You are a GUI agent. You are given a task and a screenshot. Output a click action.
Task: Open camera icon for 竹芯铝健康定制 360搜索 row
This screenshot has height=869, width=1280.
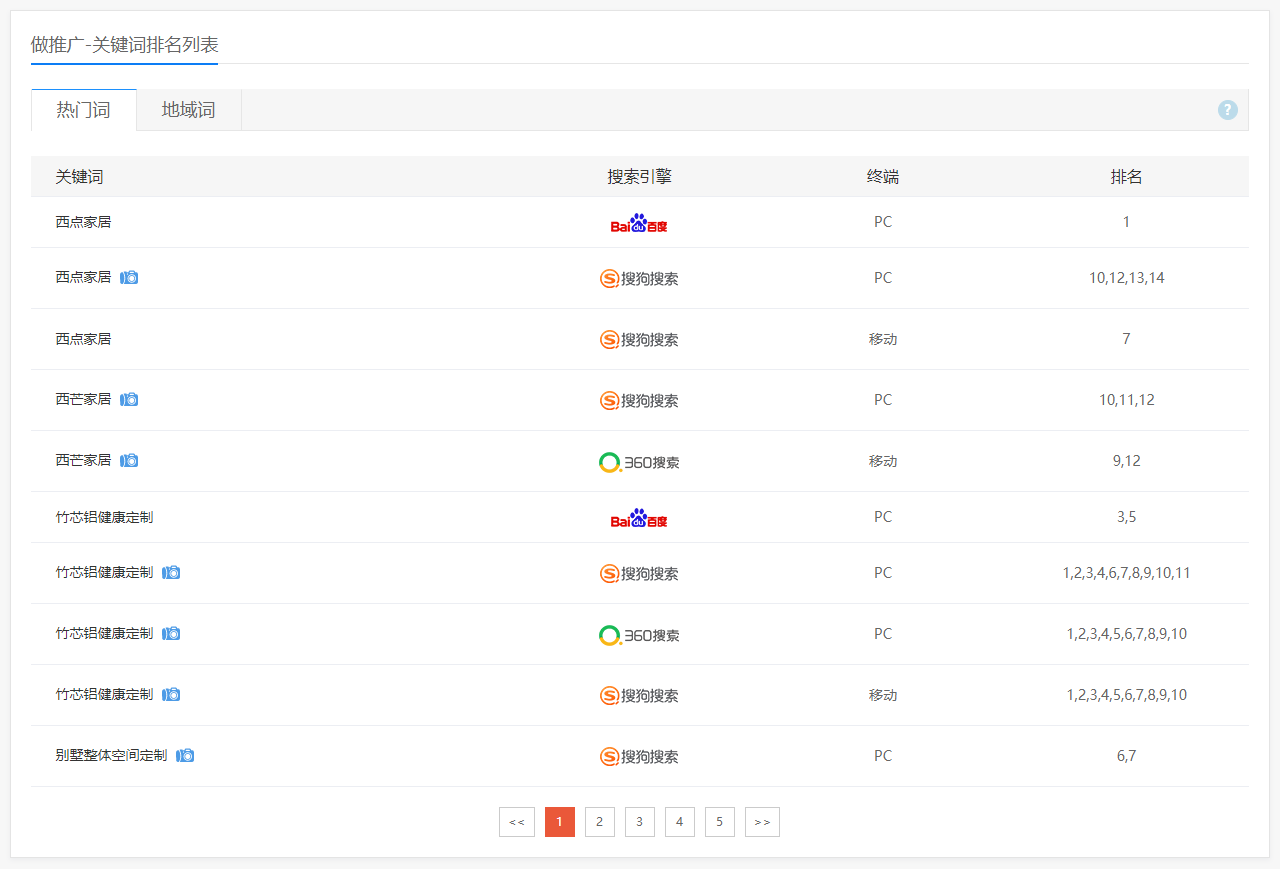[171, 633]
